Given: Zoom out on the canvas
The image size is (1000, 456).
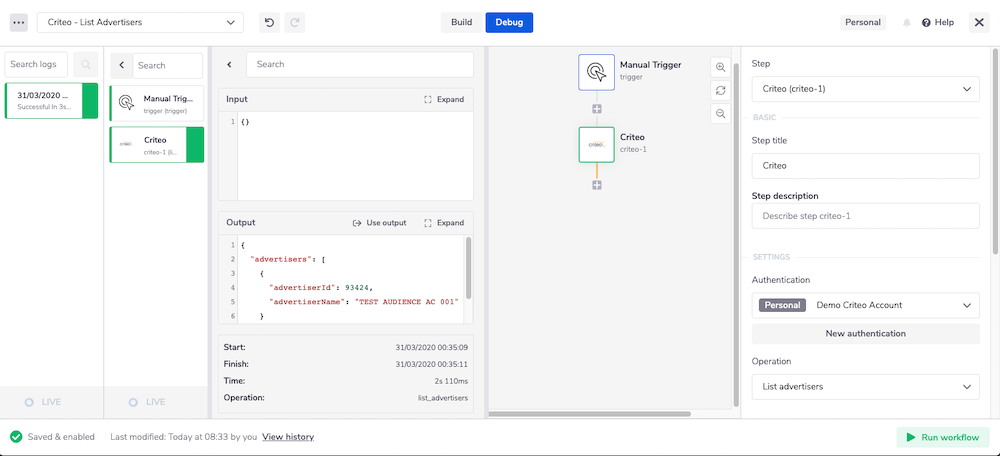Looking at the screenshot, I should (721, 114).
